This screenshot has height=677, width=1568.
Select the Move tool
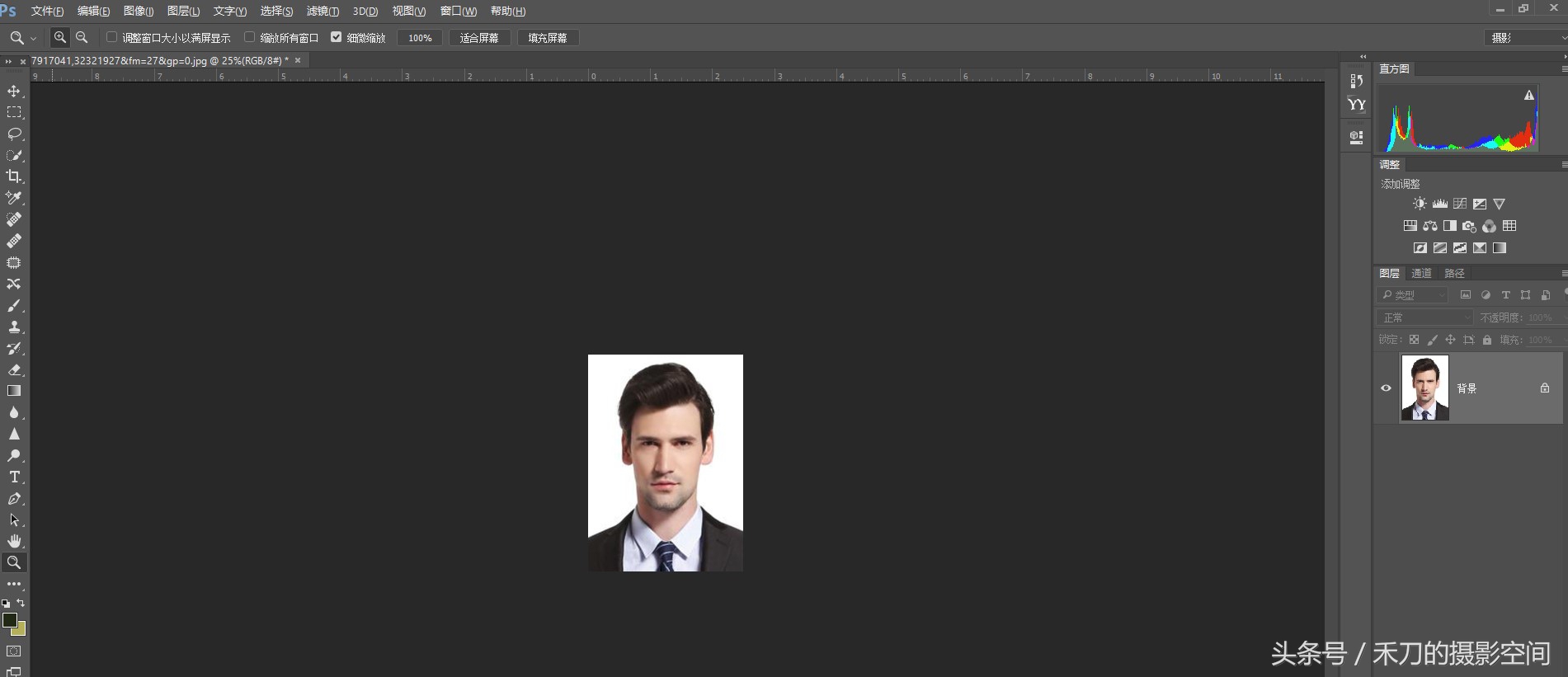[x=14, y=91]
